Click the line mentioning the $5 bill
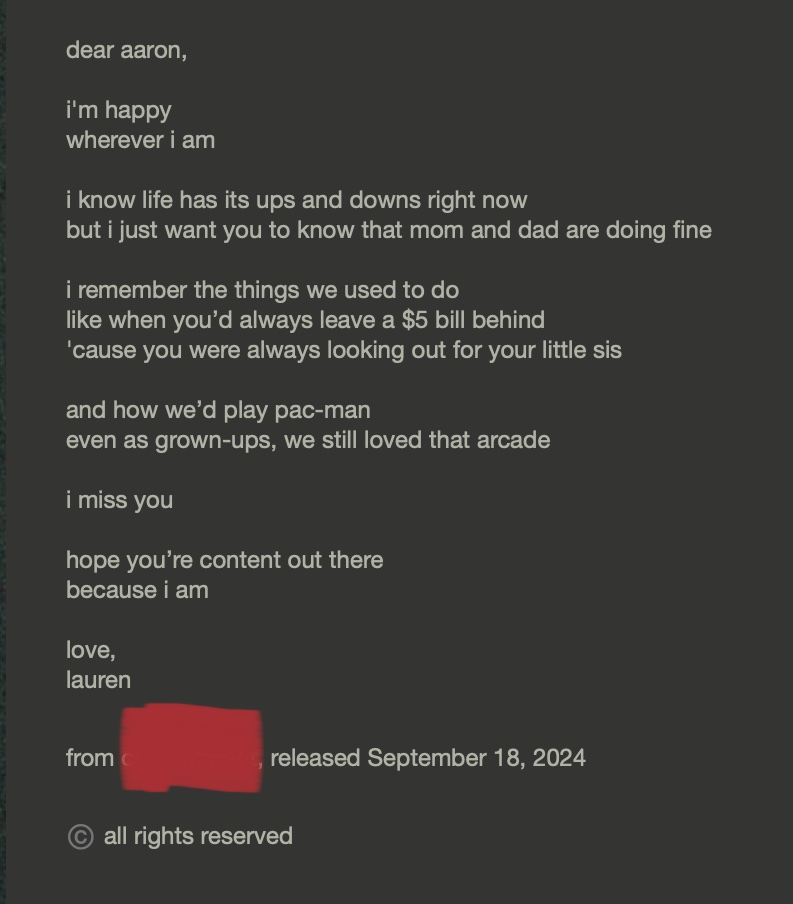 coord(305,320)
